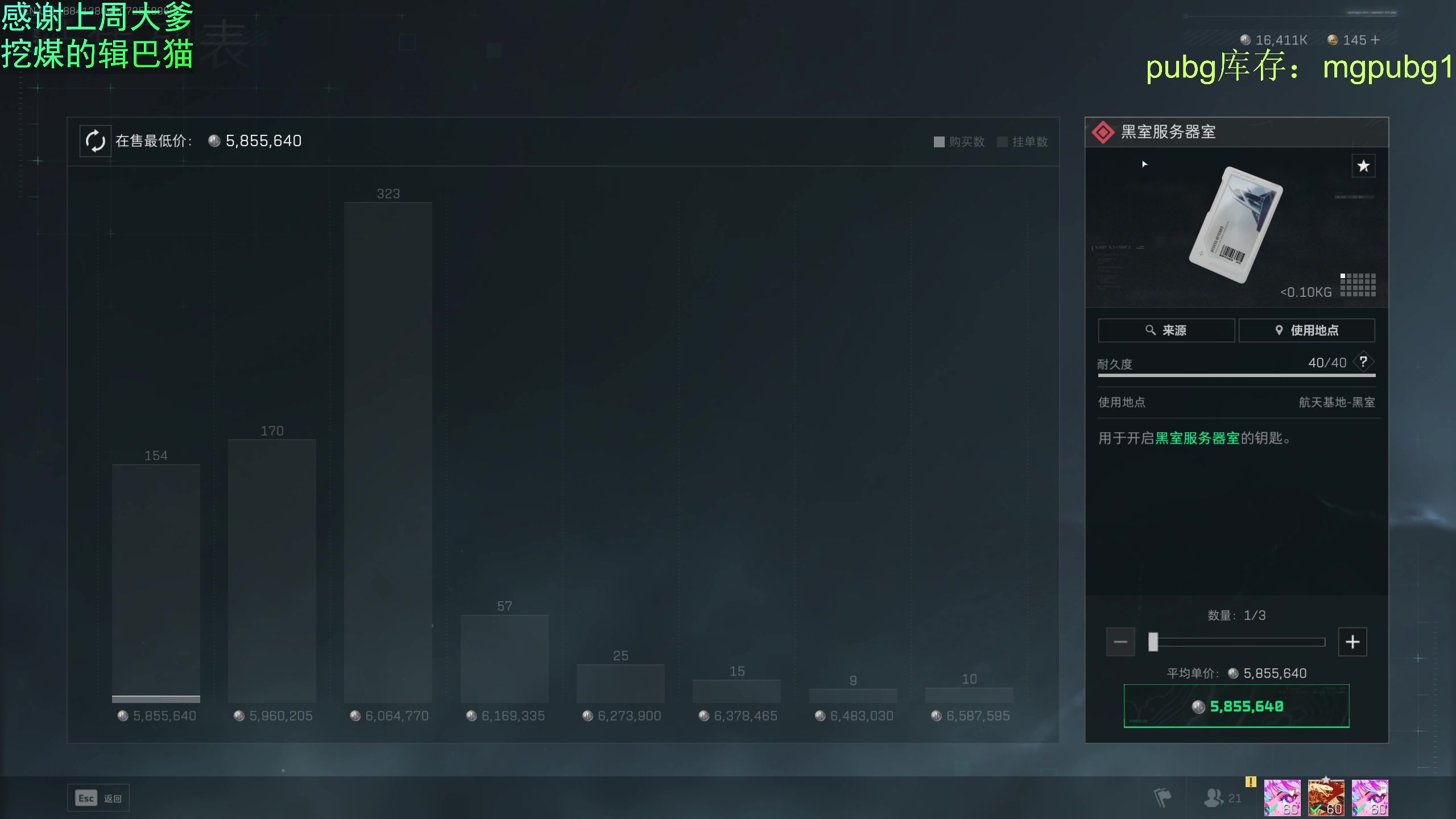The height and width of the screenshot is (819, 1456).
Task: Select the tallest bar with 323 listings
Action: tap(388, 452)
